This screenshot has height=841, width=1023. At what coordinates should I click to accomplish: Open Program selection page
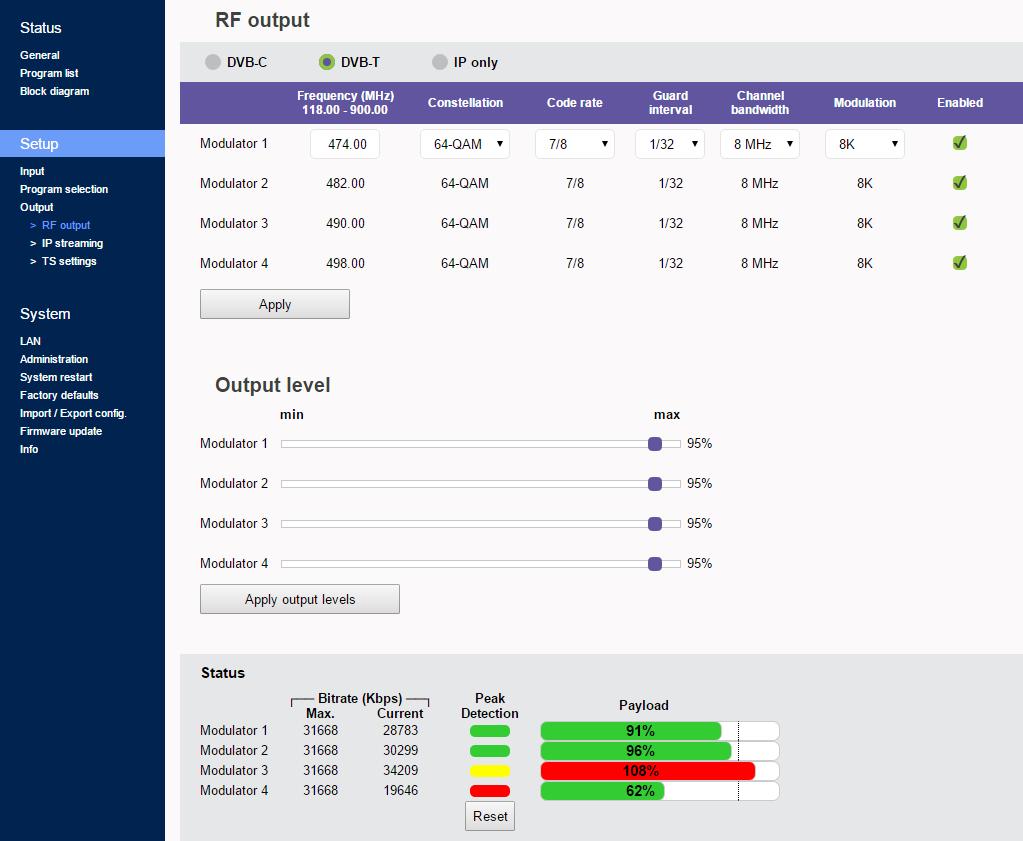[64, 189]
